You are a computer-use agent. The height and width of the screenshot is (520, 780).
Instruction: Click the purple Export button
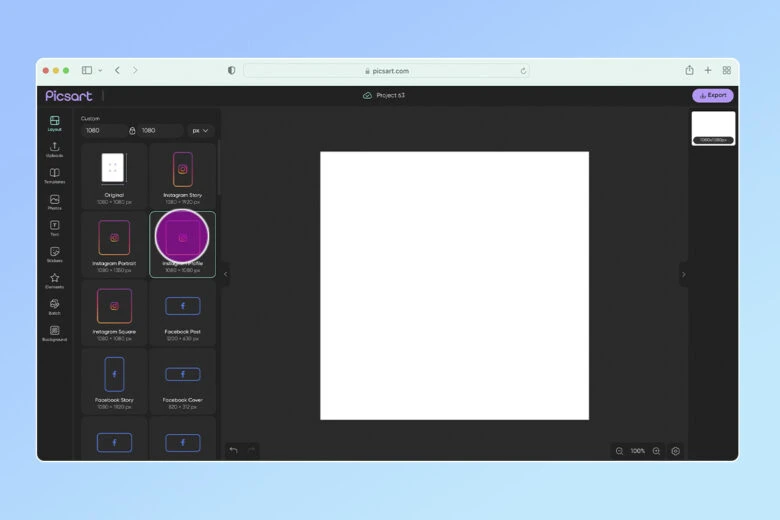[712, 96]
